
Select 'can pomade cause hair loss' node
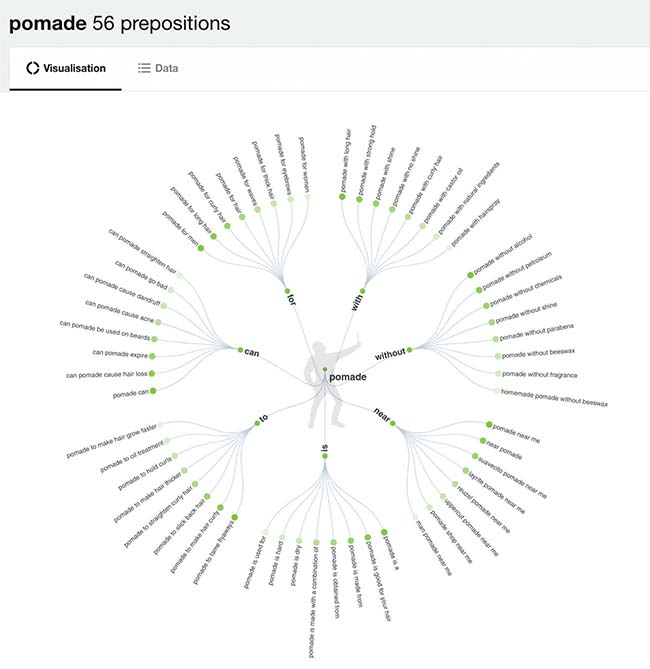[x=163, y=375]
